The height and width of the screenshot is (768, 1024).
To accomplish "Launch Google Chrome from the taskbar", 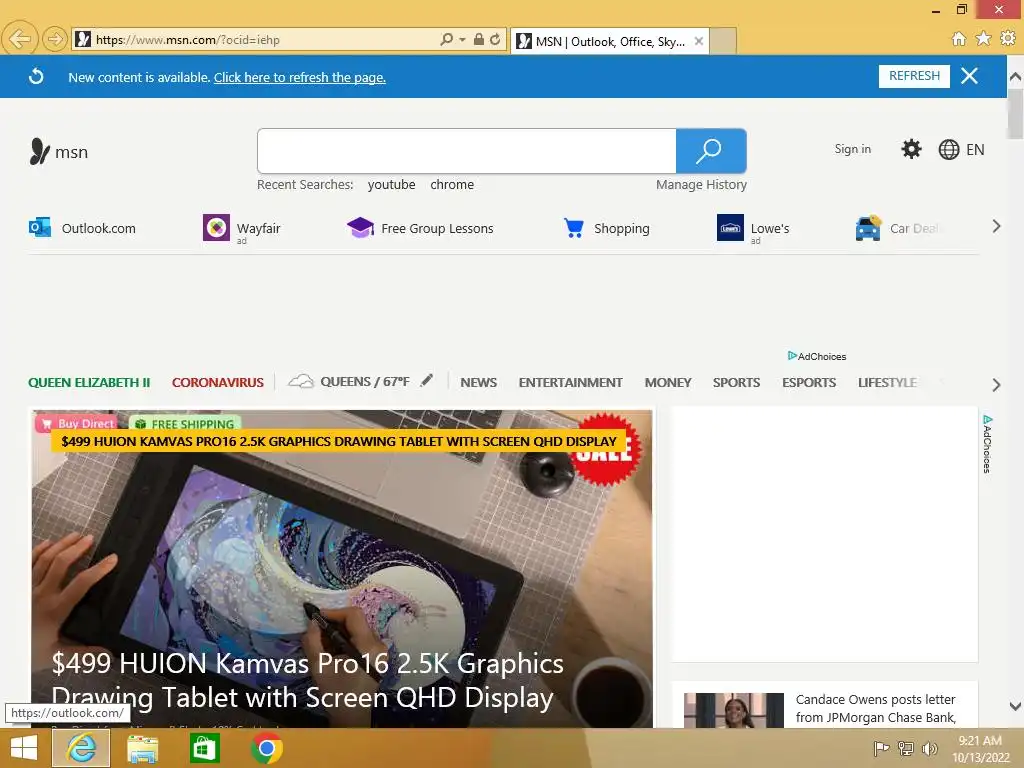I will [266, 748].
